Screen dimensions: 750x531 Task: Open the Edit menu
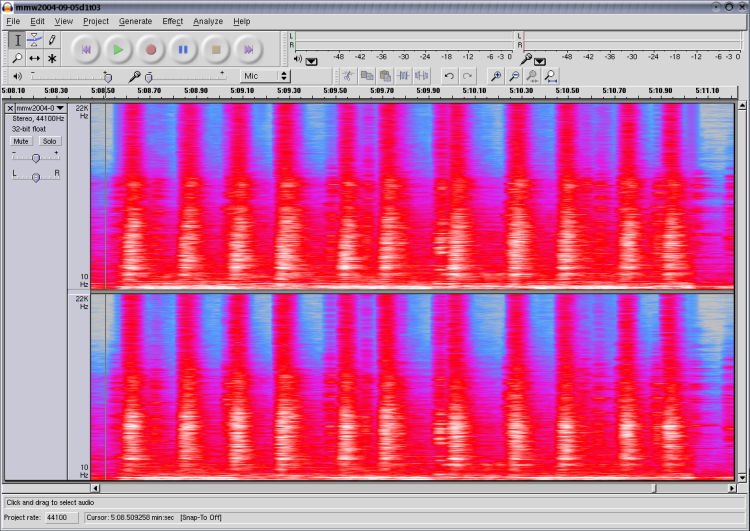coord(37,21)
